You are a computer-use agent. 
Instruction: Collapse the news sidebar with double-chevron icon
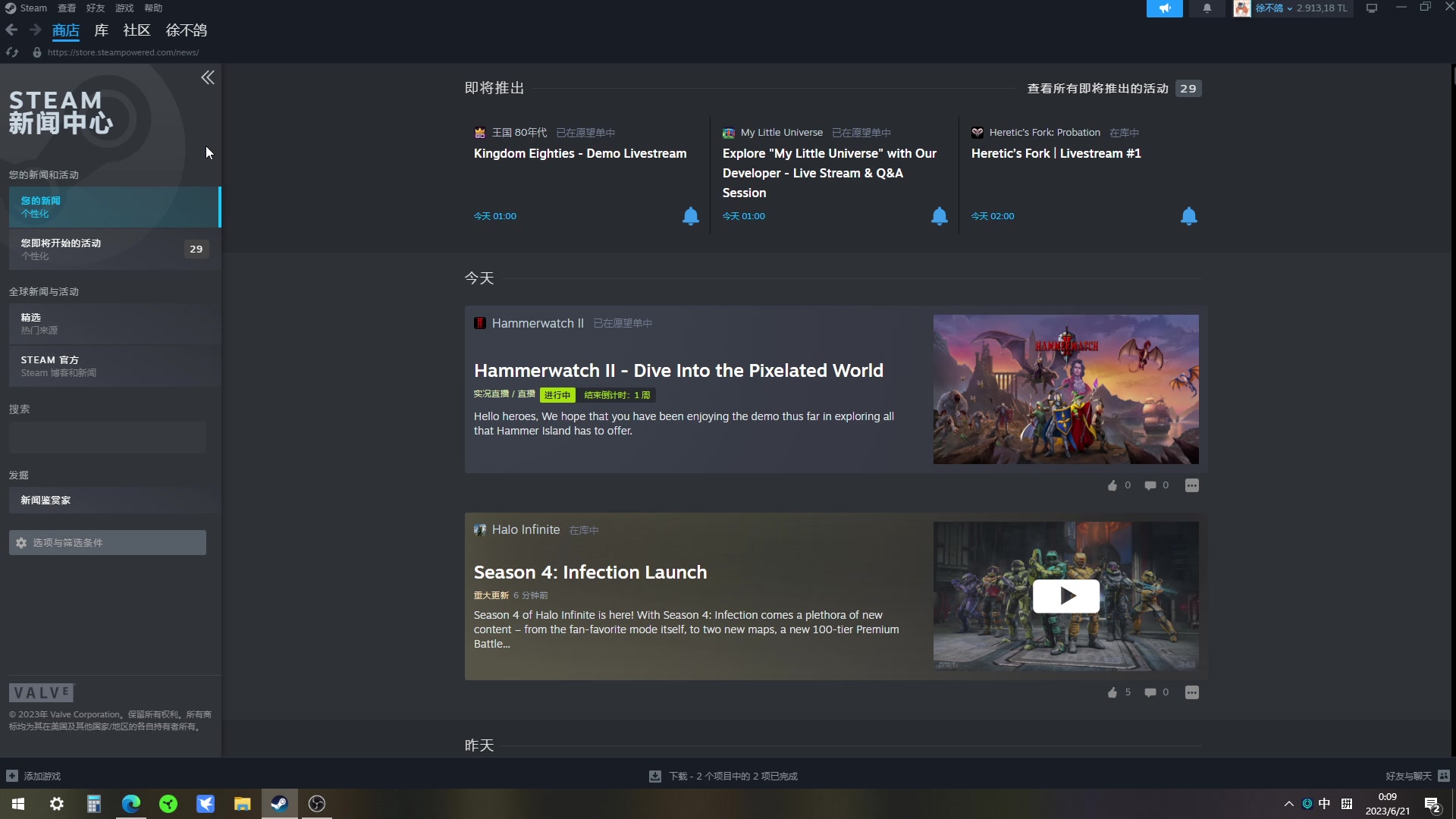click(207, 77)
